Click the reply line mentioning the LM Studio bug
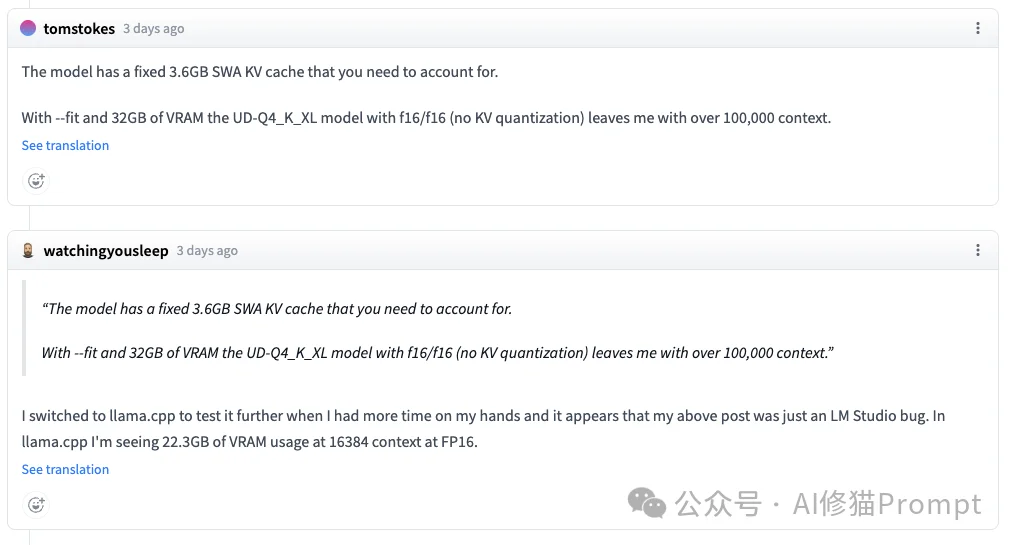Viewport: 1014px width, 545px height. click(483, 416)
